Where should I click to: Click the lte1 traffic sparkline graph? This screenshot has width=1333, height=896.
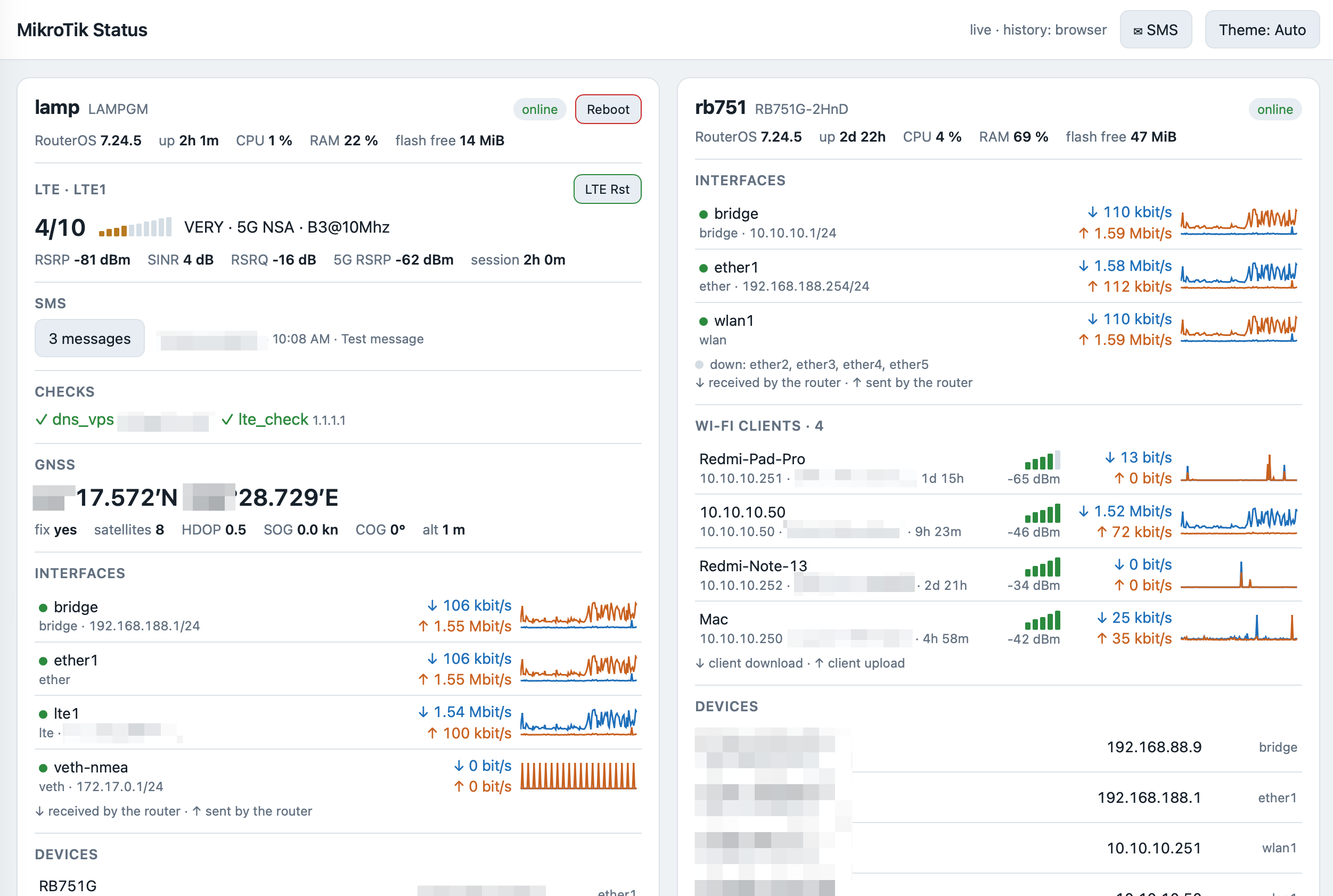[578, 722]
